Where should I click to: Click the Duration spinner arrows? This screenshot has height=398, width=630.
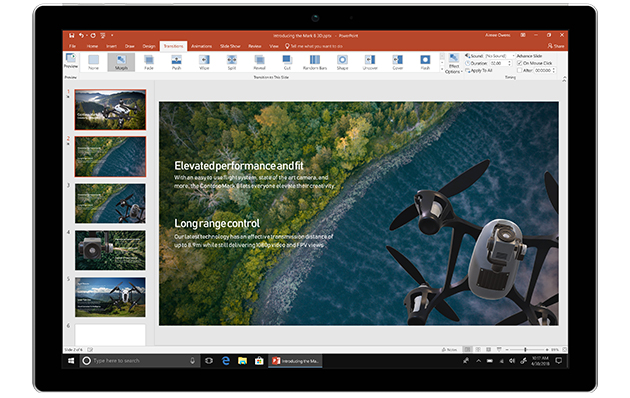[509, 63]
